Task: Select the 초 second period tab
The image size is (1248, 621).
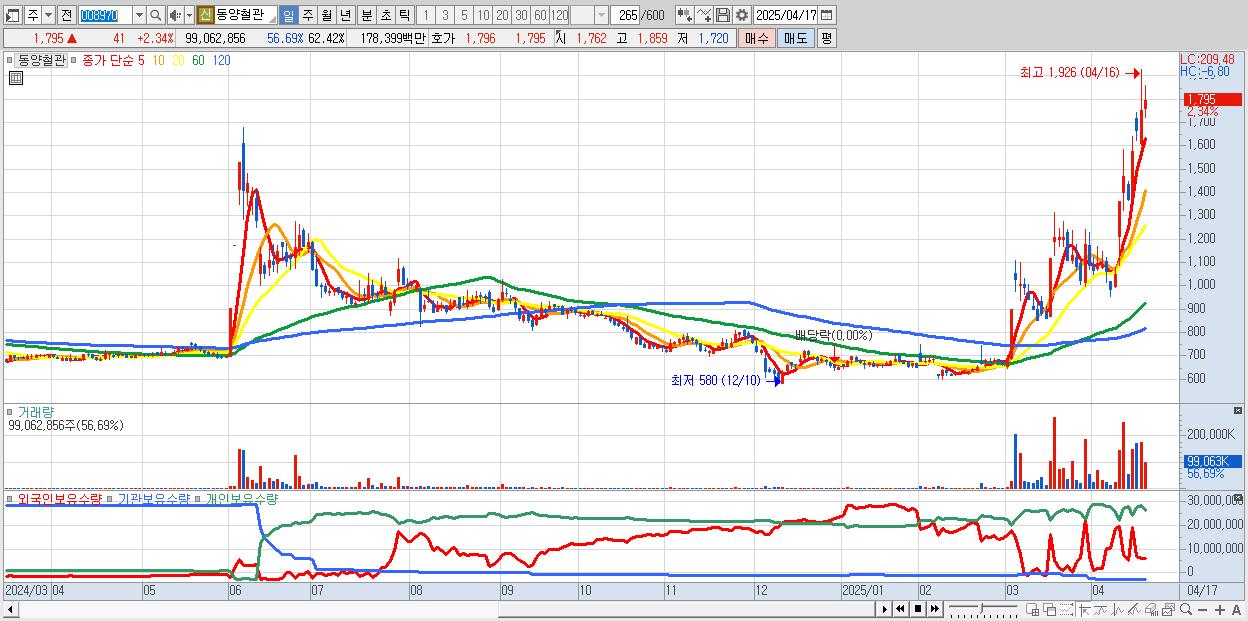Action: [384, 15]
